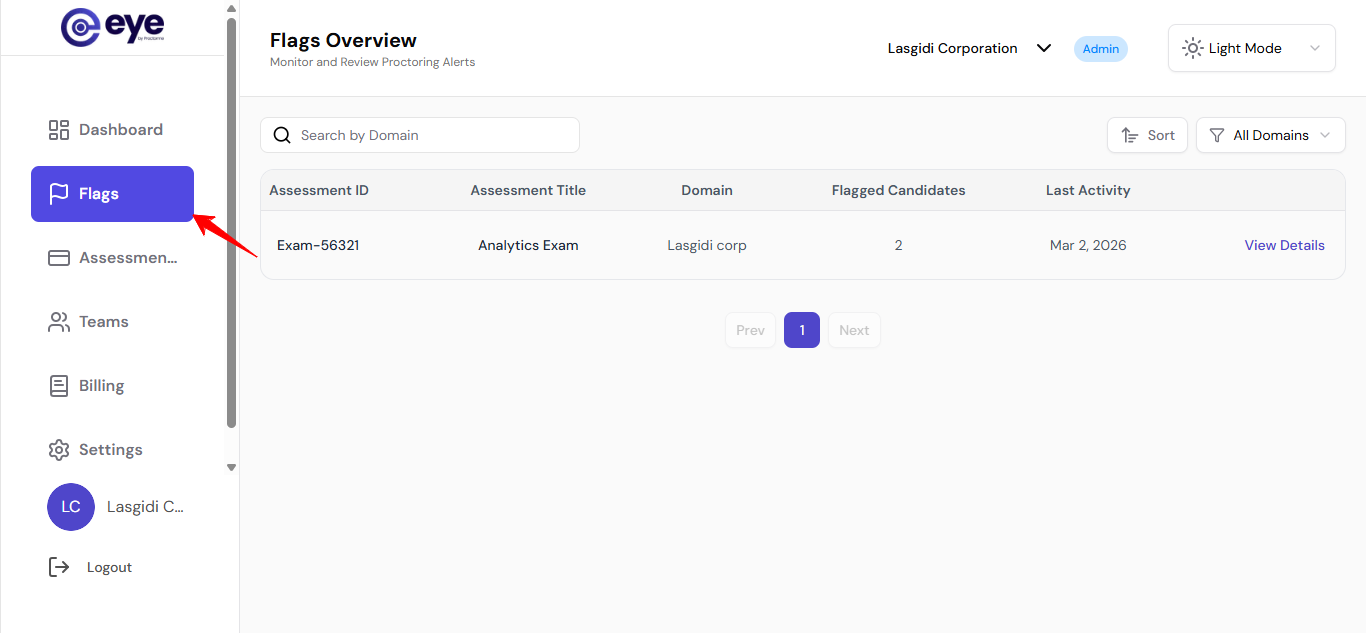The height and width of the screenshot is (633, 1366).
Task: Select page 1 in pagination
Action: pos(802,330)
